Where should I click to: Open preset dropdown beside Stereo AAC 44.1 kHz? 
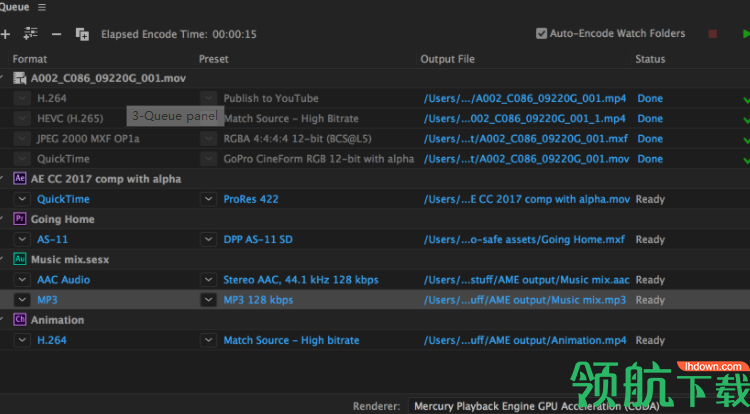coord(209,280)
